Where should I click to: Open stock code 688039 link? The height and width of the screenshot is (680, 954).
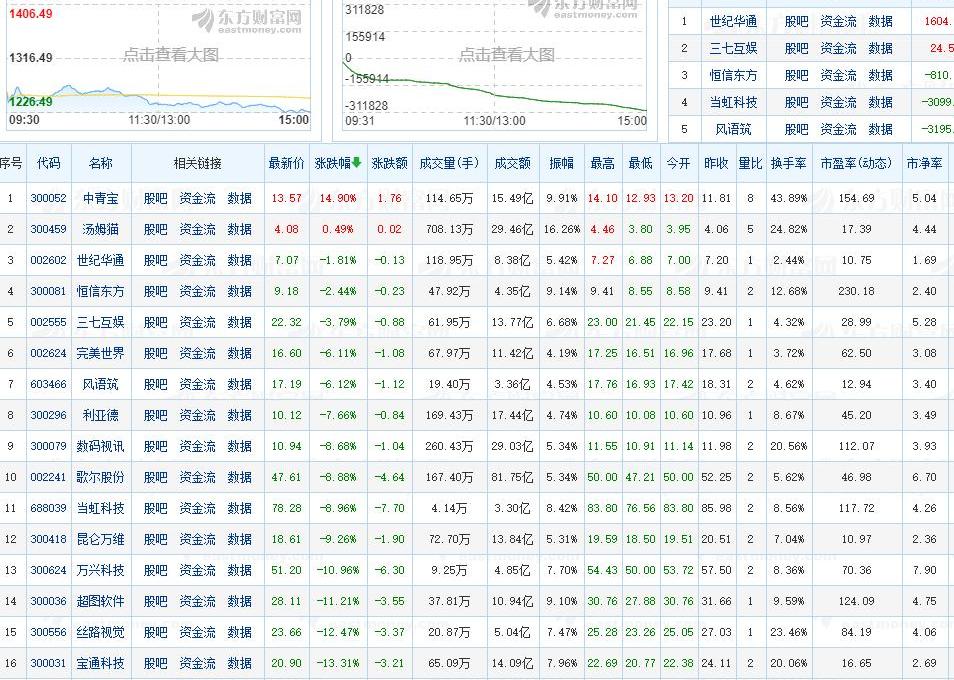(x=48, y=508)
